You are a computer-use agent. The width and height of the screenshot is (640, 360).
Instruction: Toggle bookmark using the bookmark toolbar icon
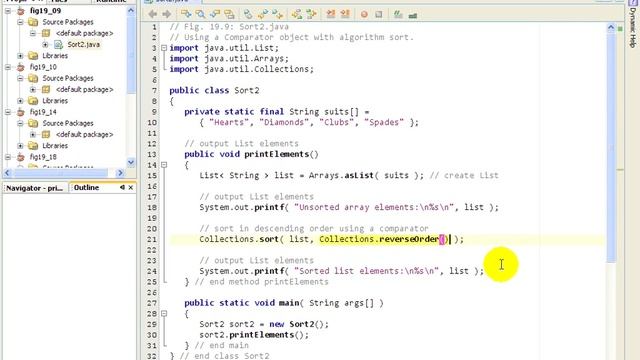pyautogui.click(x=248, y=15)
